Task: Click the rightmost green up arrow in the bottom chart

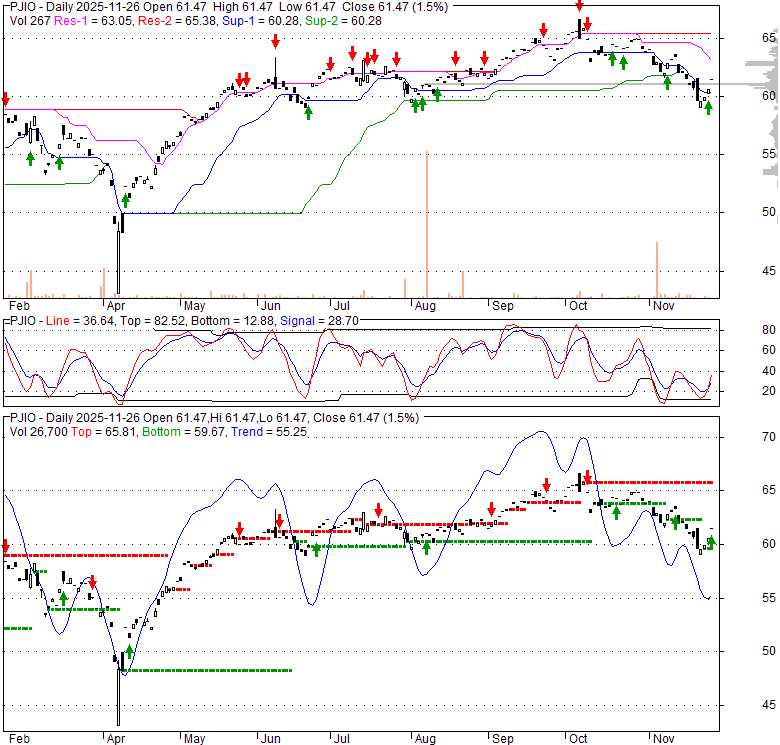Action: pos(711,543)
